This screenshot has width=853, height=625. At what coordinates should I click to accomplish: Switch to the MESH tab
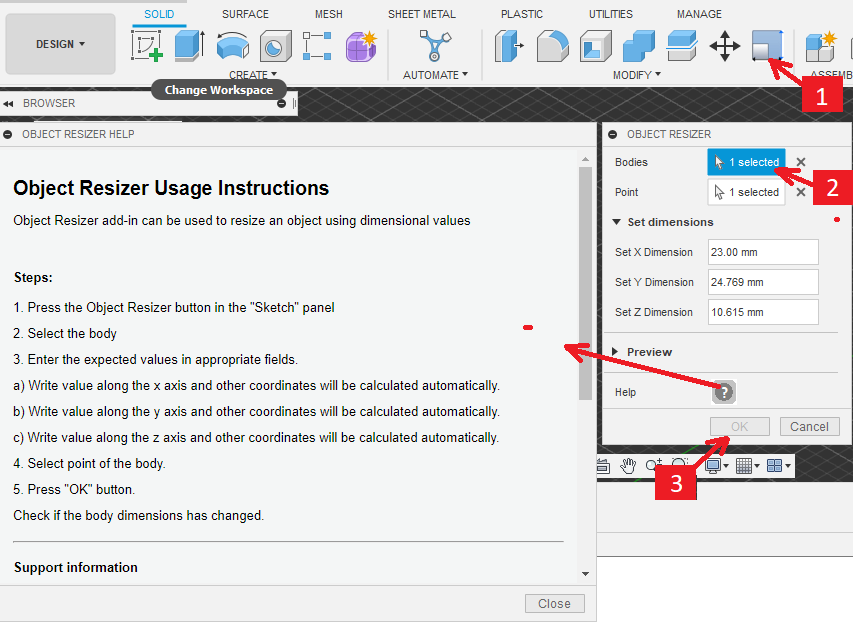[329, 14]
